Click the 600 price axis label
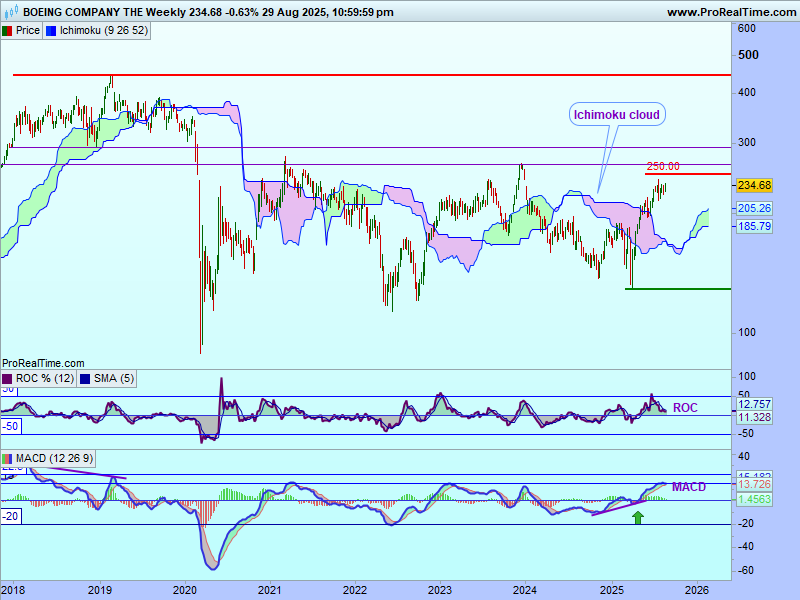This screenshot has width=800, height=600. pyautogui.click(x=747, y=29)
